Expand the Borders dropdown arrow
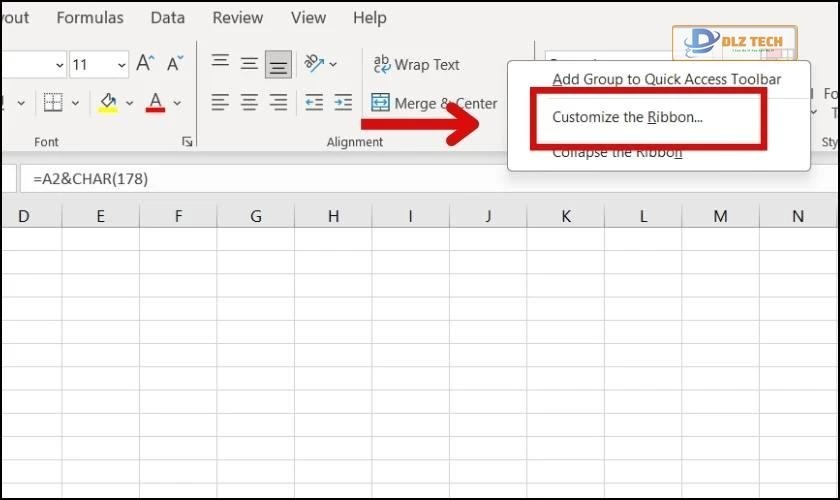The width and height of the screenshot is (840, 500). point(75,103)
